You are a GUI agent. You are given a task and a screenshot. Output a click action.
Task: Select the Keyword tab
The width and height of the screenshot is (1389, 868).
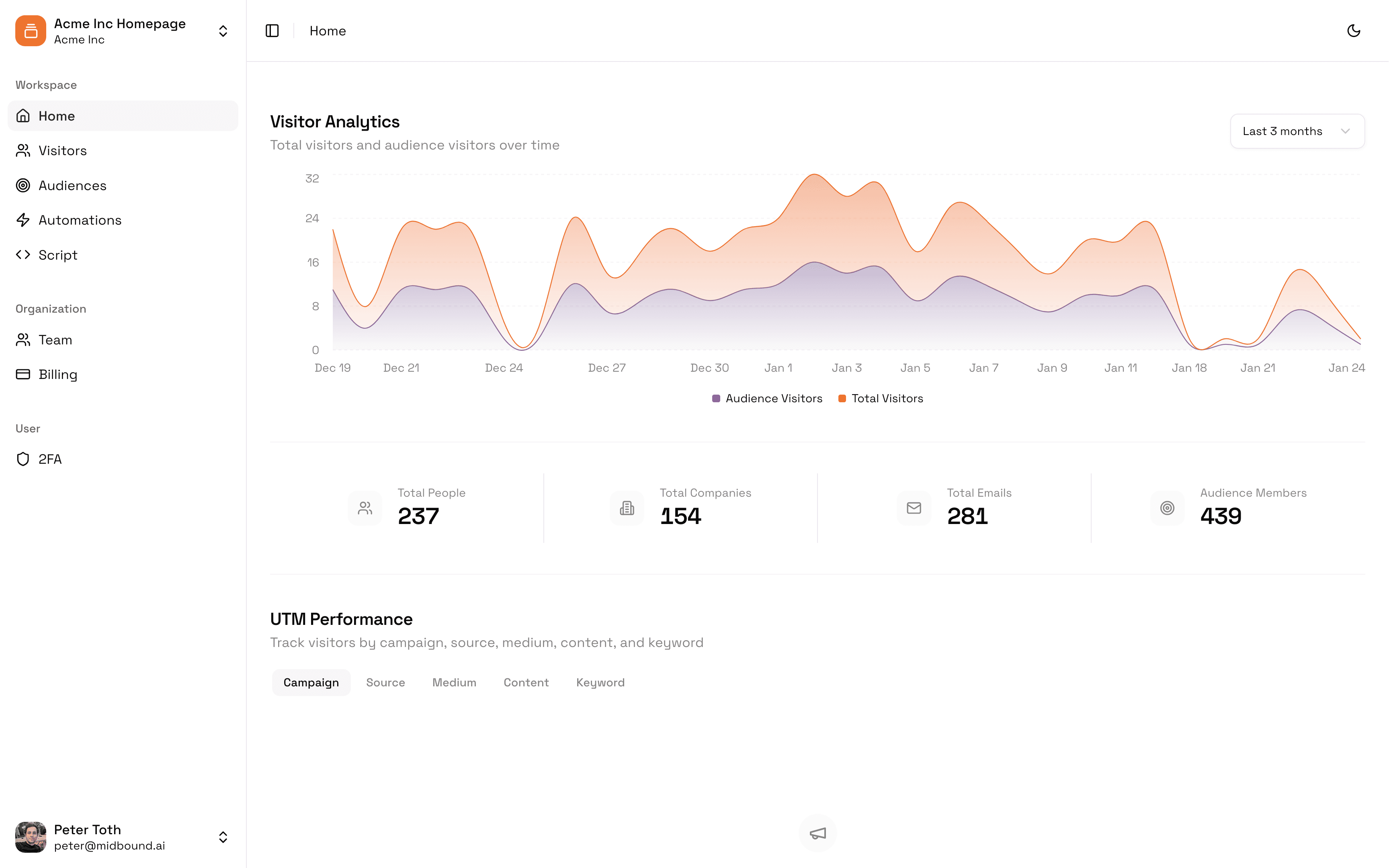600,683
